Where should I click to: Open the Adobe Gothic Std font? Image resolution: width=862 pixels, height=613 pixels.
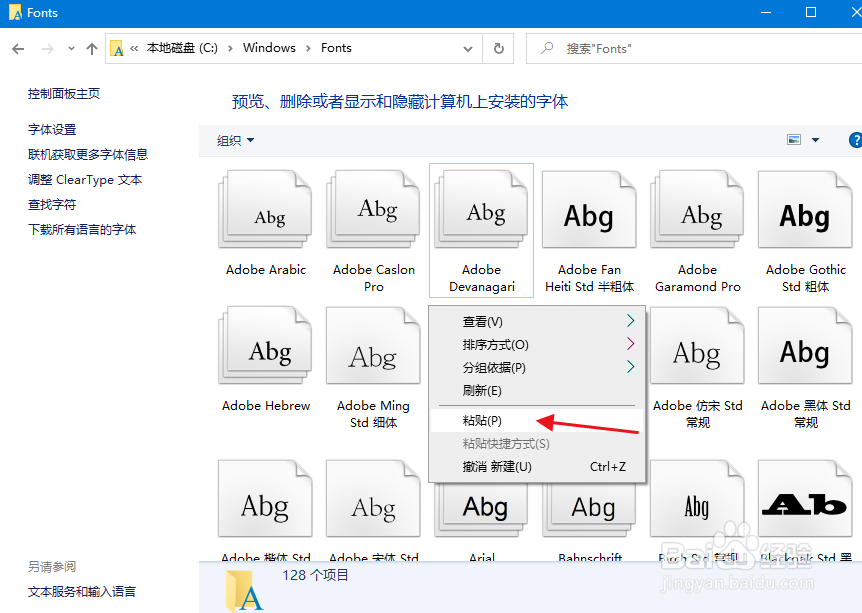[805, 210]
